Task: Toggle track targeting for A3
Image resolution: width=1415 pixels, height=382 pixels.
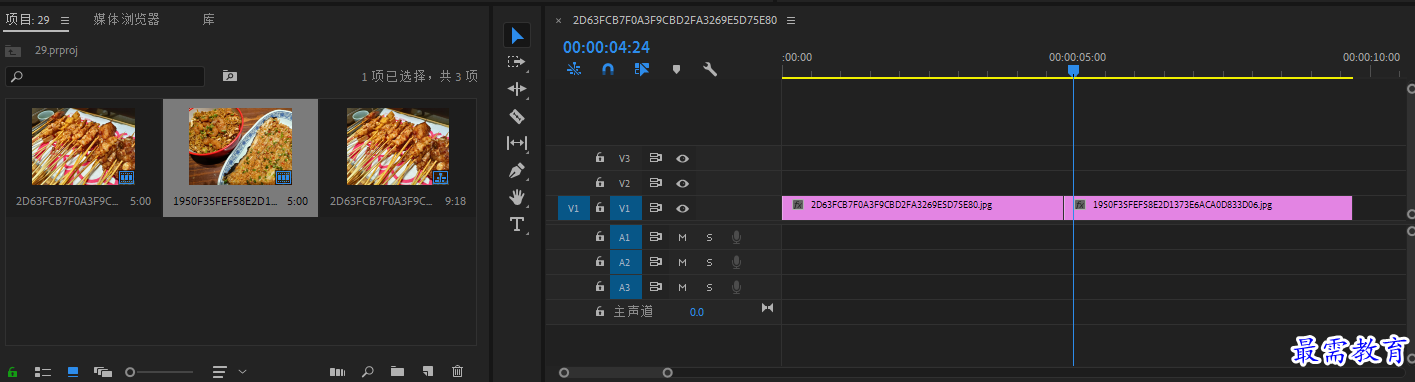Action: [625, 287]
